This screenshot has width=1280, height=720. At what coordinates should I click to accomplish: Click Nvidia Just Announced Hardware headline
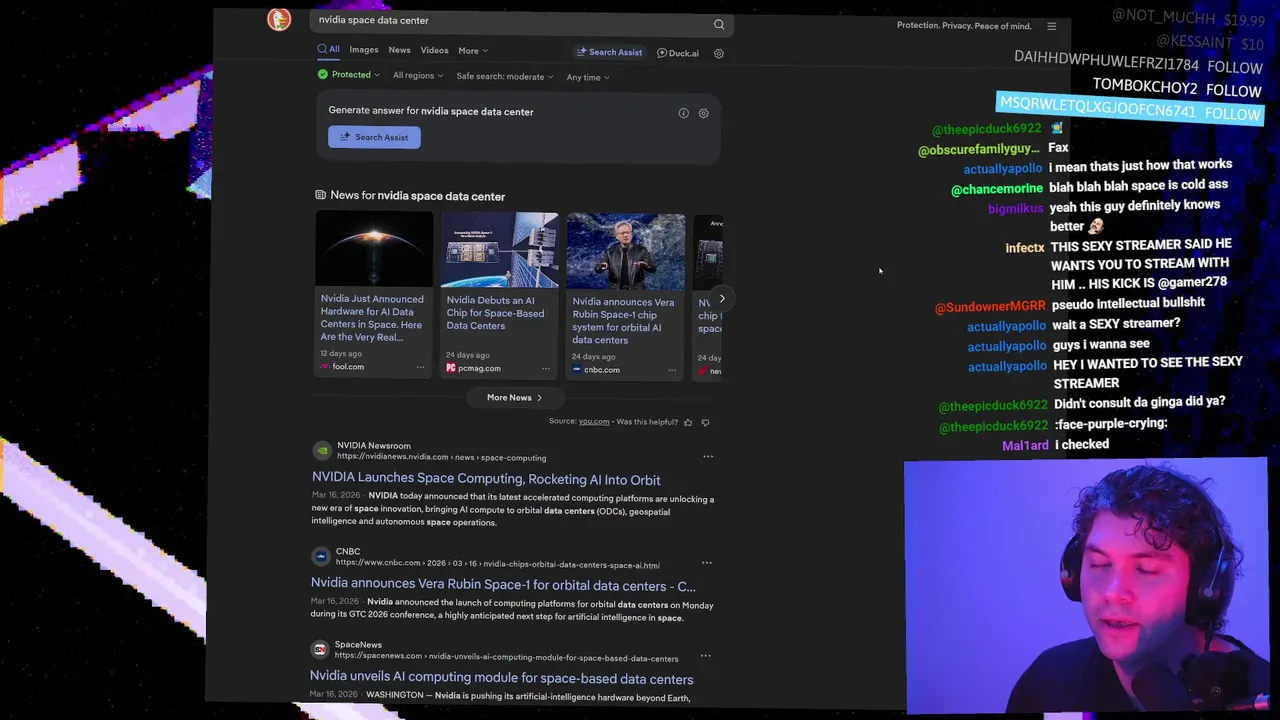pos(372,318)
